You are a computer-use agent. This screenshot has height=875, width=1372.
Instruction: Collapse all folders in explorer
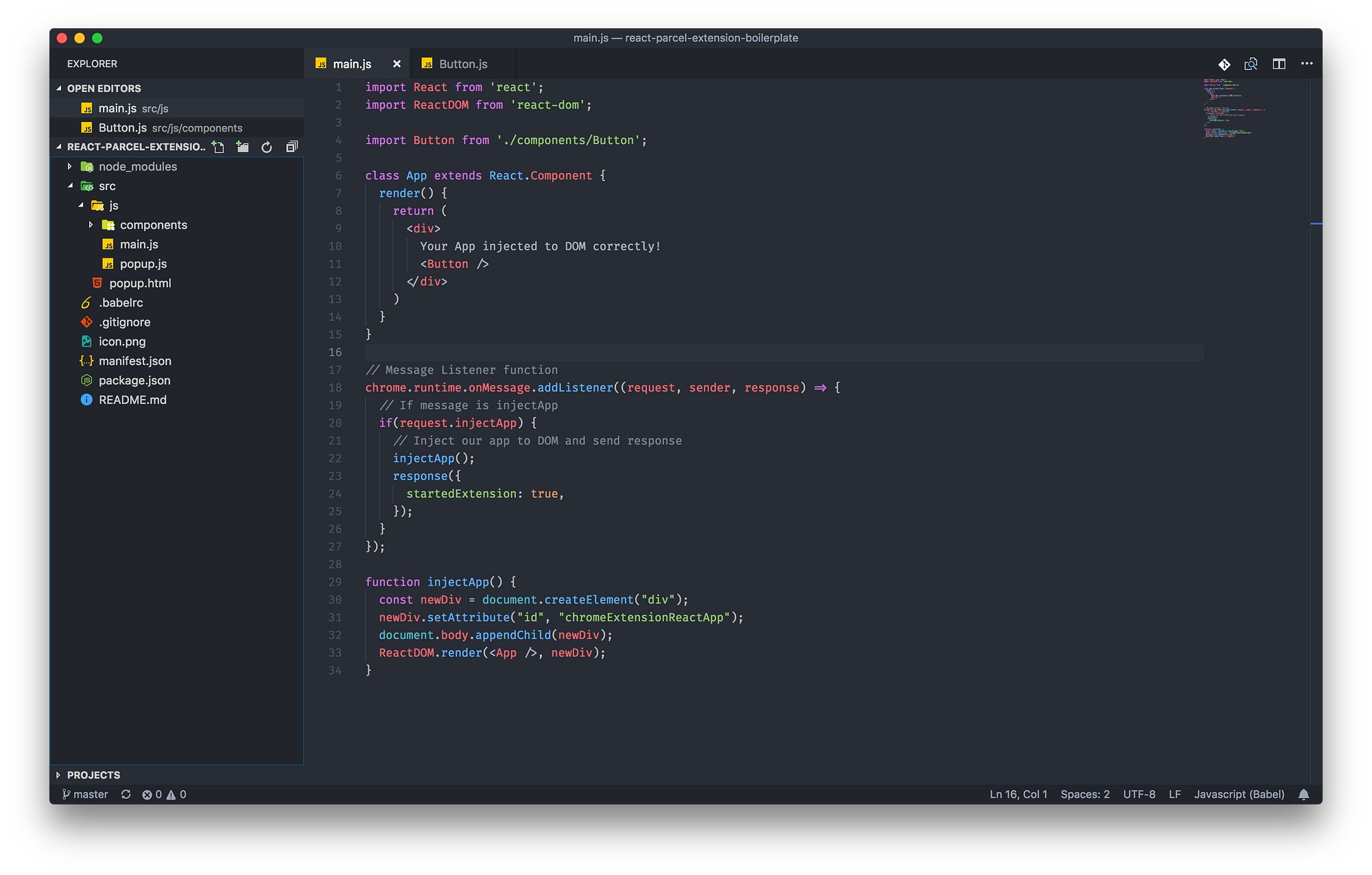pyautogui.click(x=292, y=147)
